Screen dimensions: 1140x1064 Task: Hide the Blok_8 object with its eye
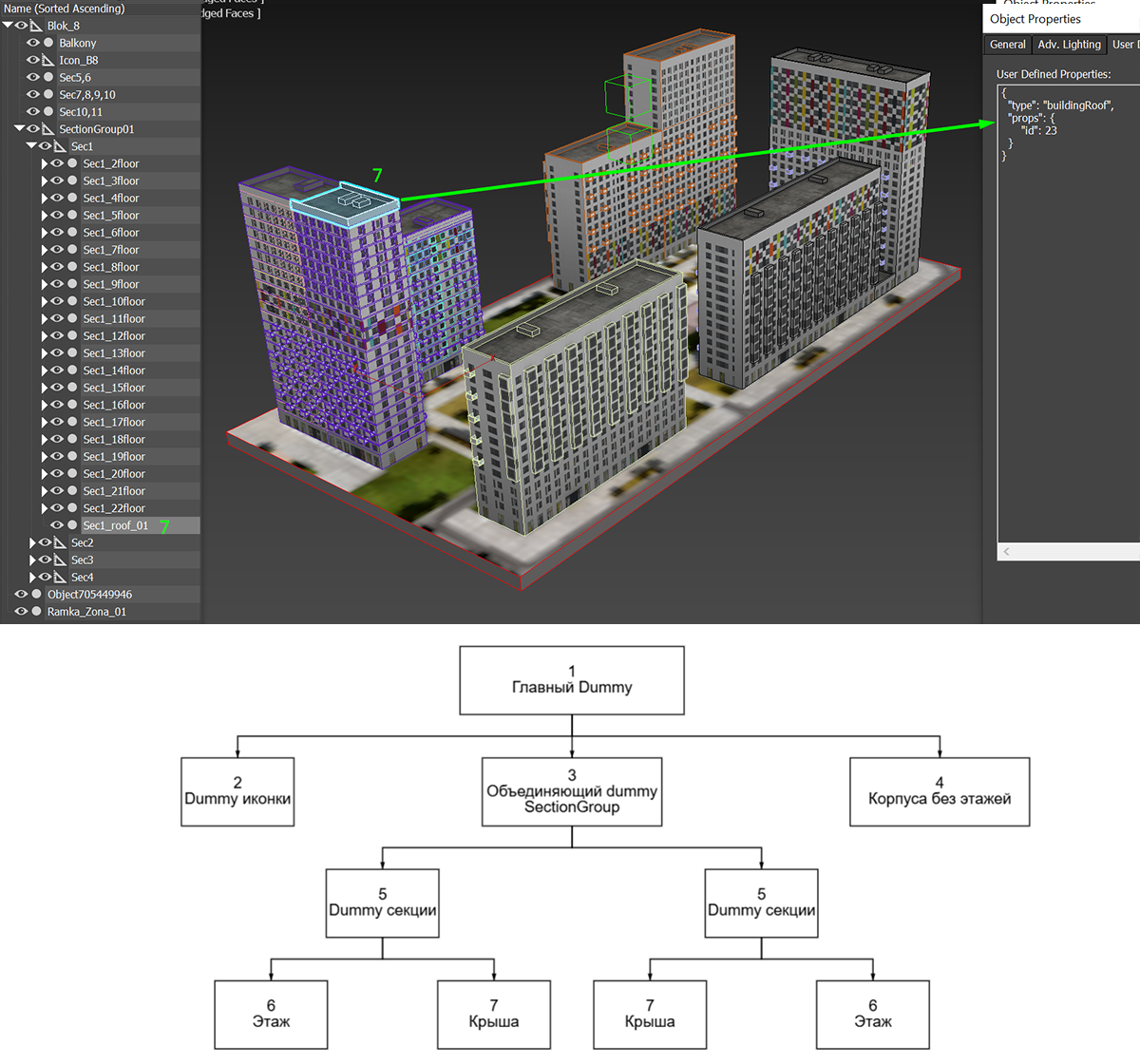pyautogui.click(x=21, y=26)
